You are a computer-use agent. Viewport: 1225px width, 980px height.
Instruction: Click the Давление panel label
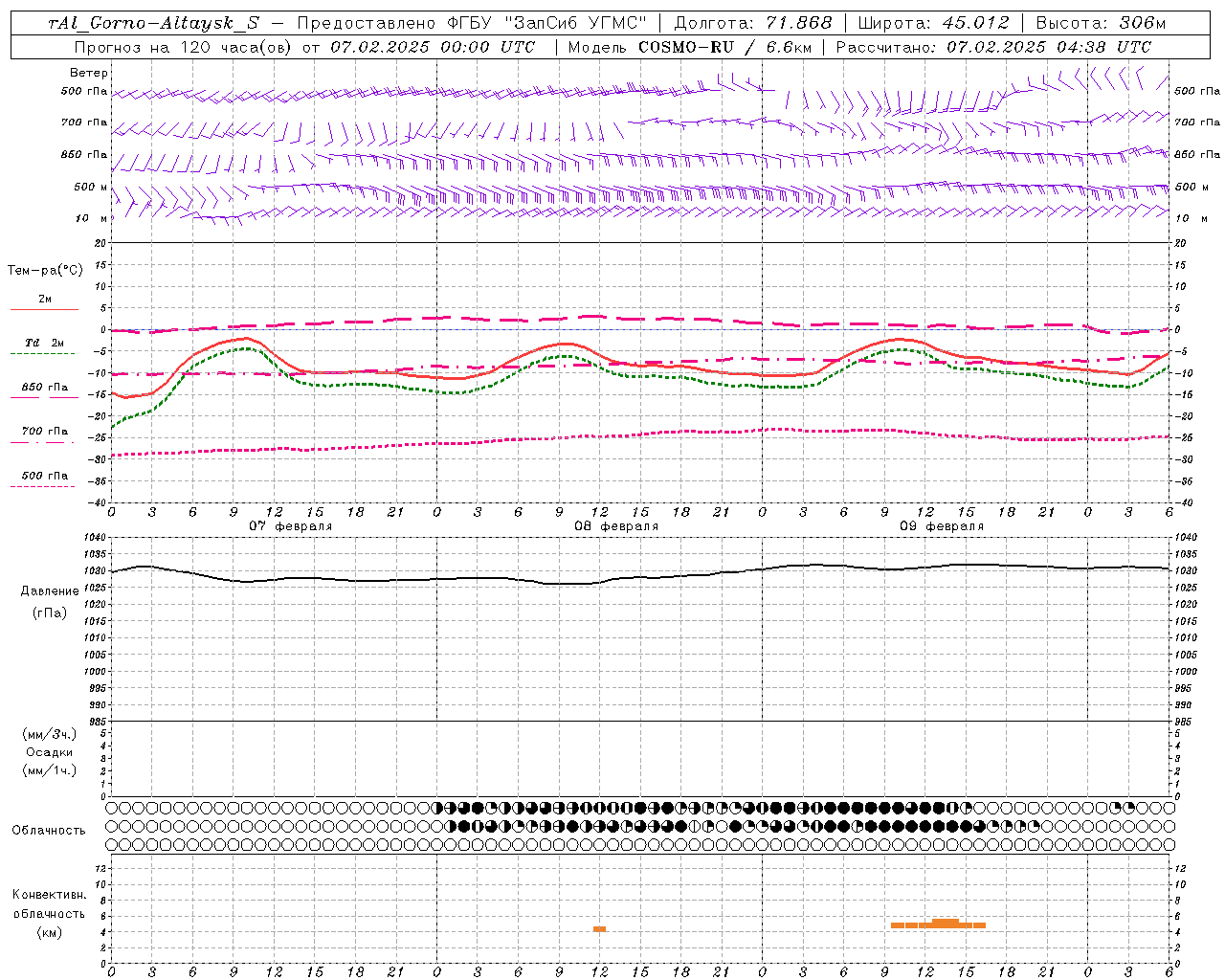(50, 591)
